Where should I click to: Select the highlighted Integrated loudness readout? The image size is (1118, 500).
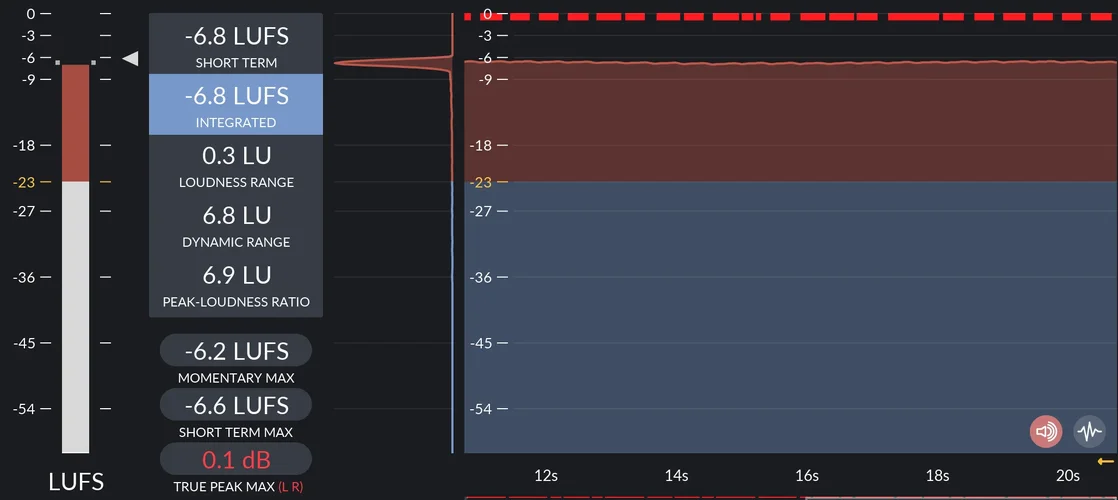tap(236, 105)
